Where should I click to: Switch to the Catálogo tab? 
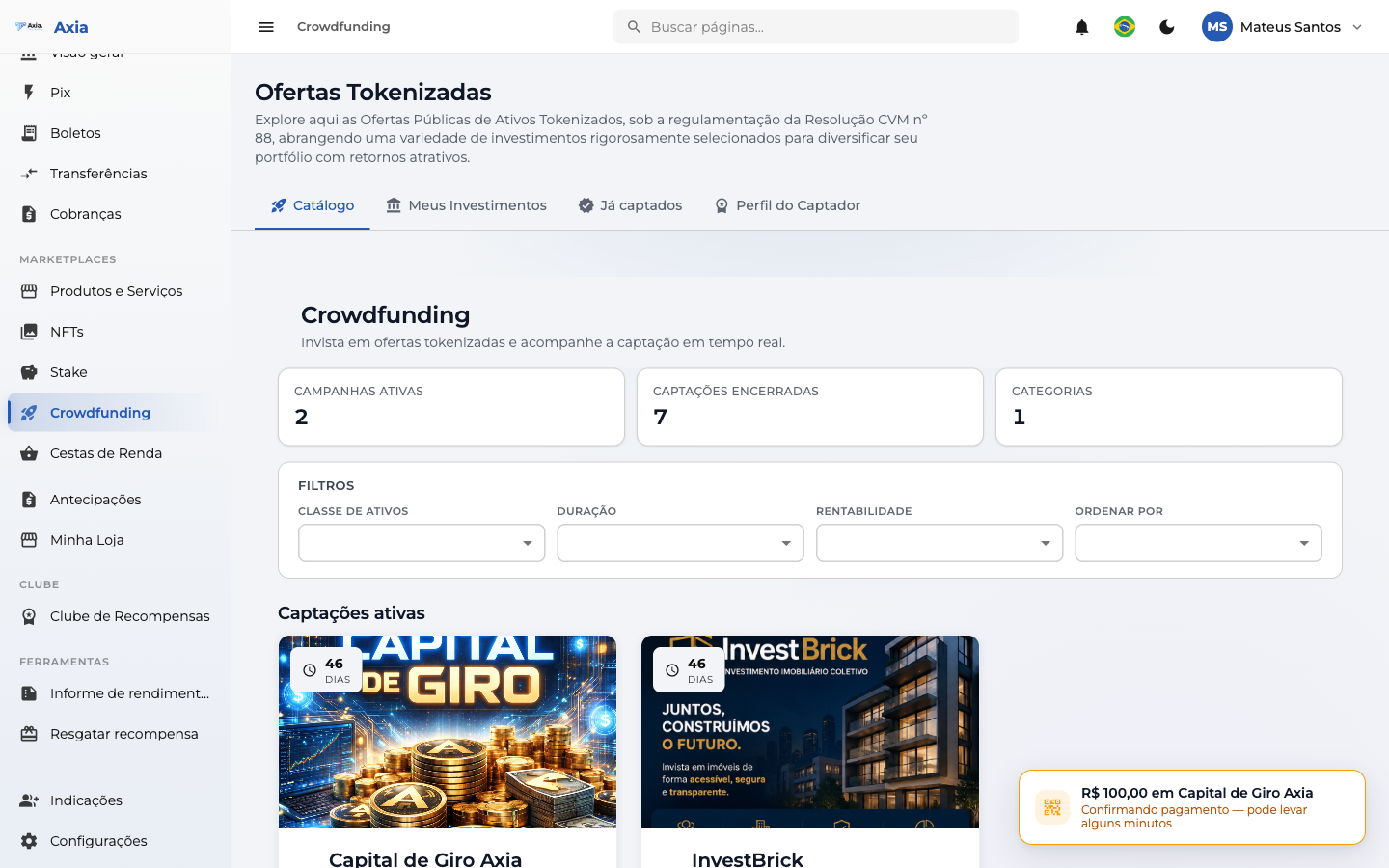[313, 205]
